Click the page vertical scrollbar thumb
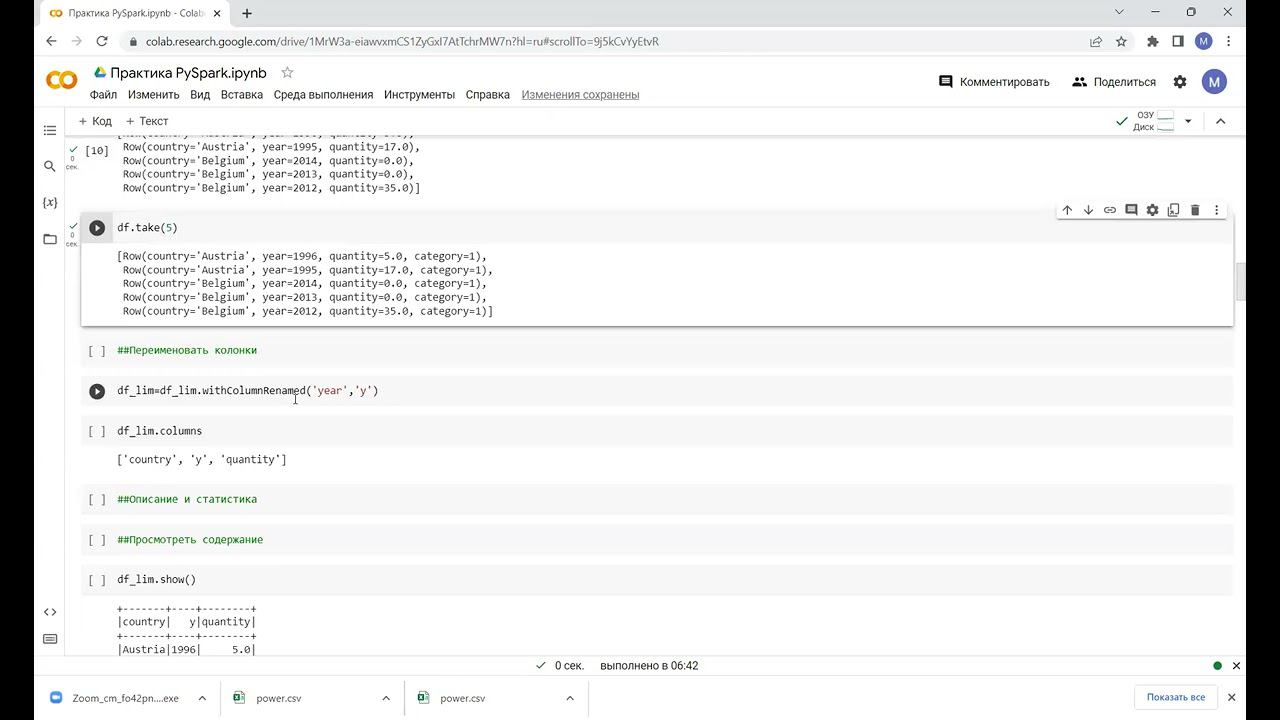1280x720 pixels. click(x=1241, y=281)
